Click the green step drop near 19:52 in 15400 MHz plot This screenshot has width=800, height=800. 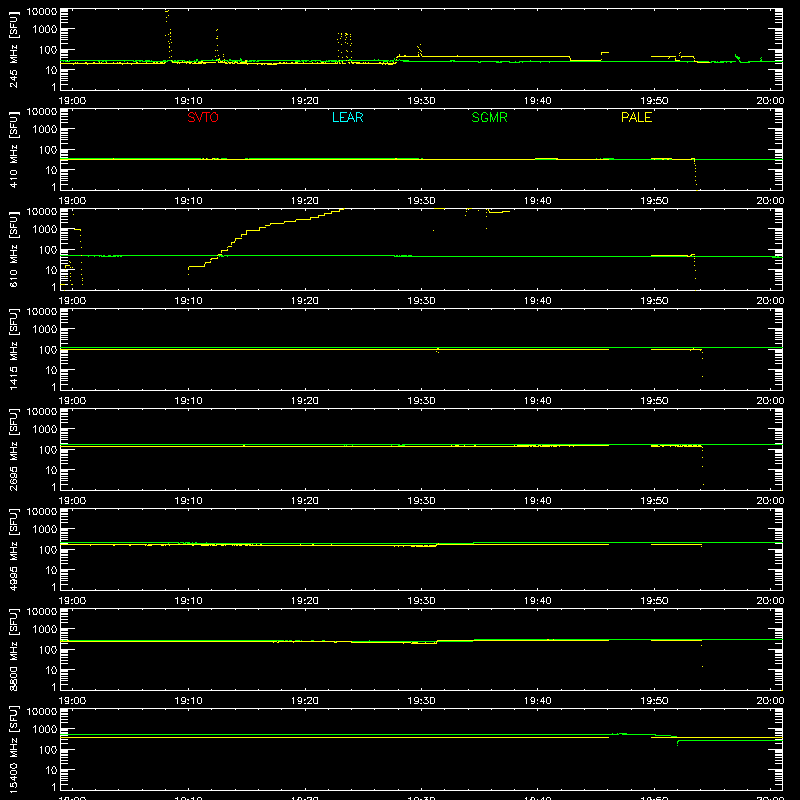[678, 741]
